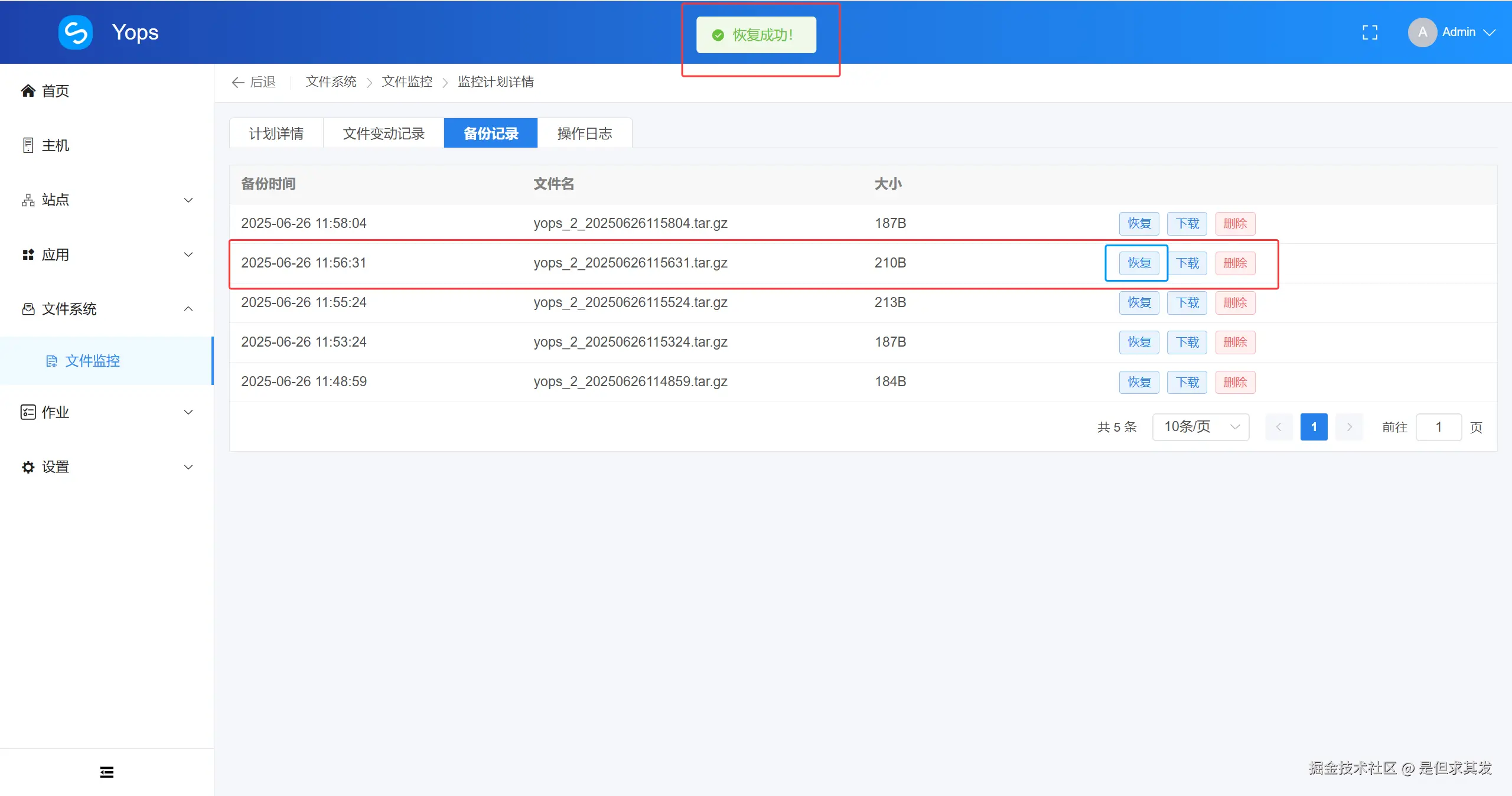Image resolution: width=1512 pixels, height=796 pixels.
Task: Open the 10条/页 page-size dropdown
Action: click(x=1200, y=426)
